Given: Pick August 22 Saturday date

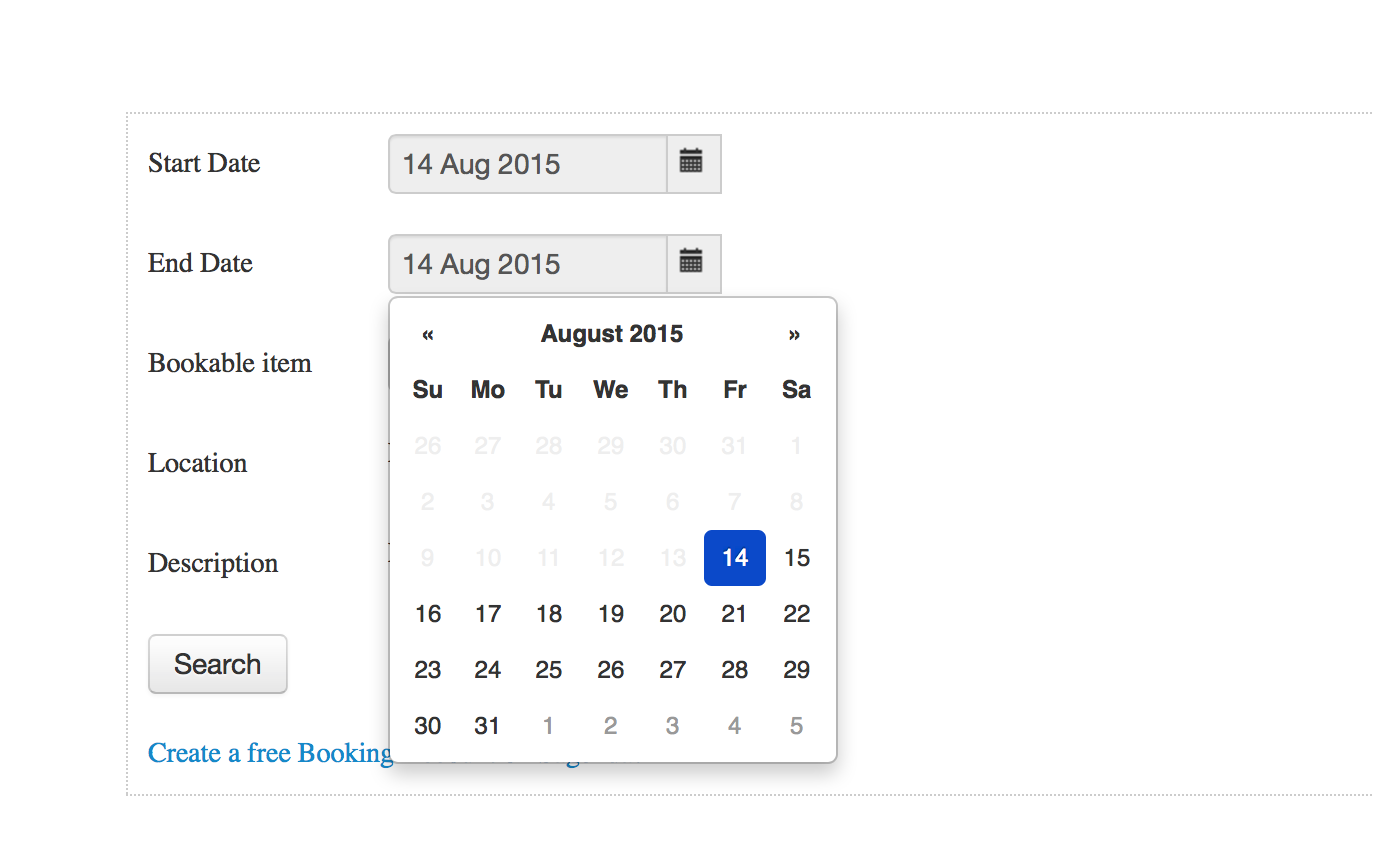Looking at the screenshot, I should (797, 614).
